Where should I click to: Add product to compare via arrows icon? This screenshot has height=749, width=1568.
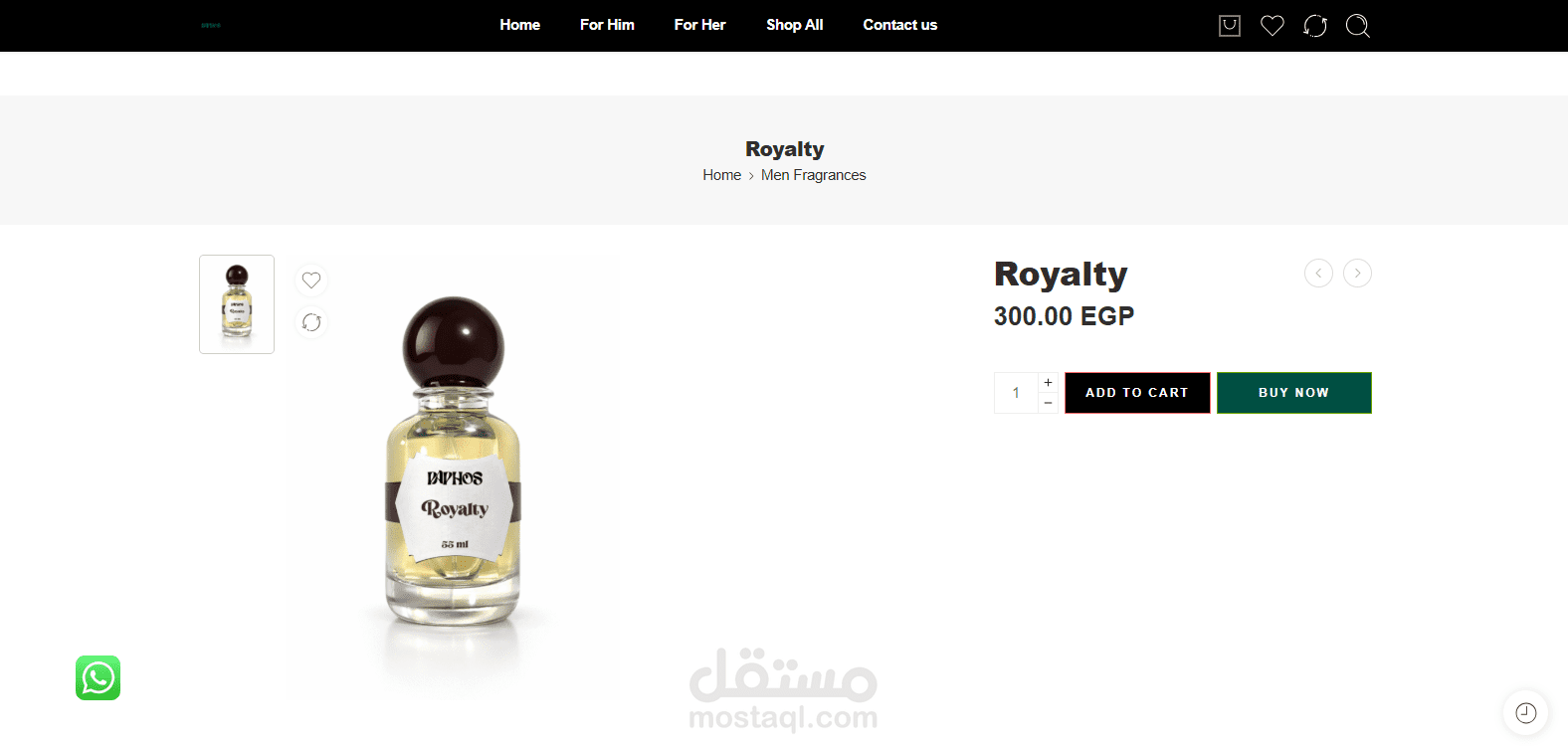tap(311, 322)
